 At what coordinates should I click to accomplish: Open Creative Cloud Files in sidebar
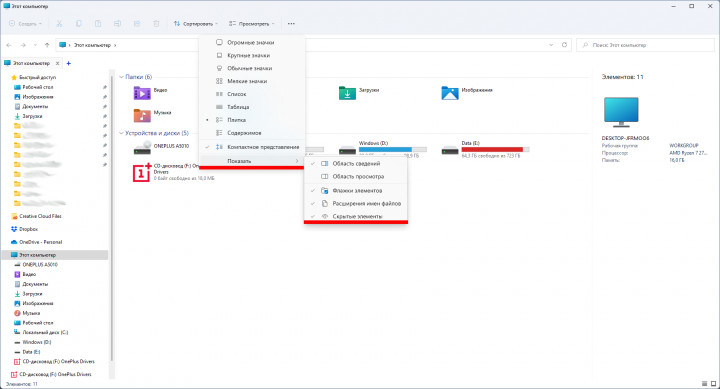40,216
